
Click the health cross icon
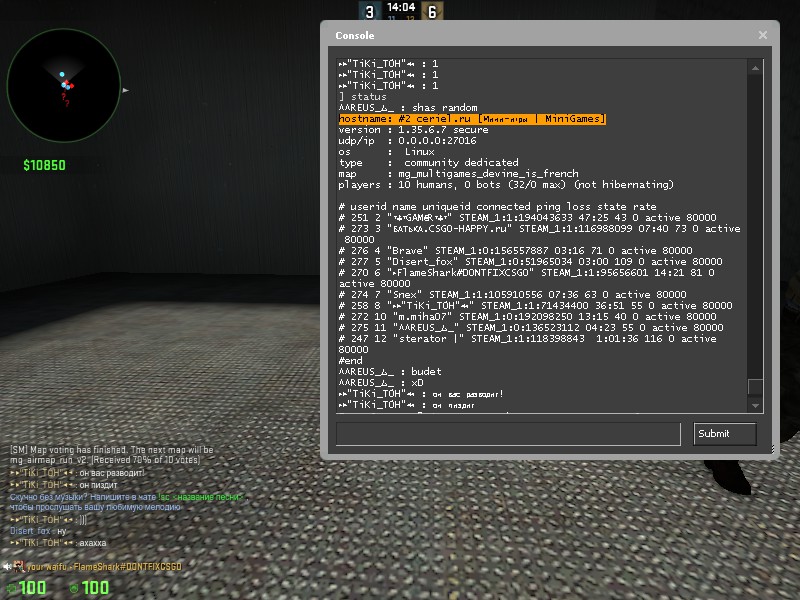click(11, 588)
